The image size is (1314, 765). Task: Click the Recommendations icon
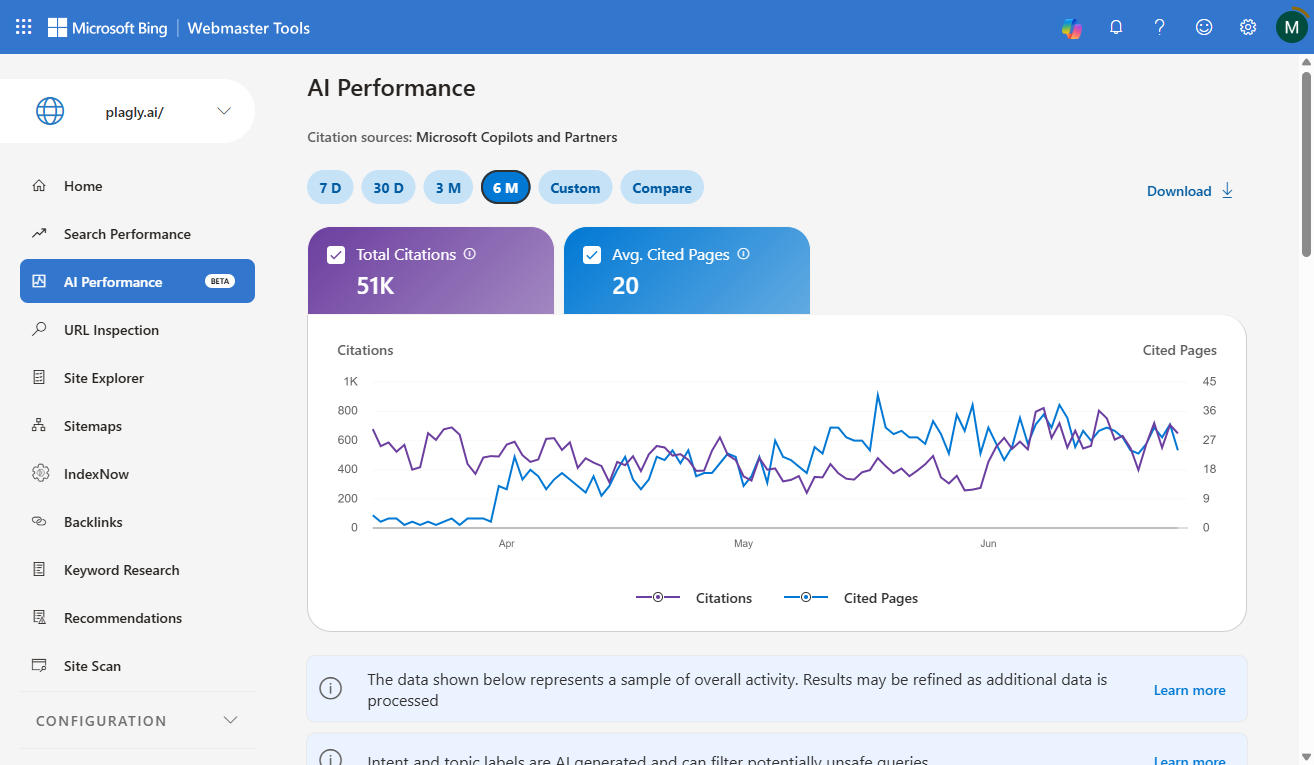tap(39, 618)
